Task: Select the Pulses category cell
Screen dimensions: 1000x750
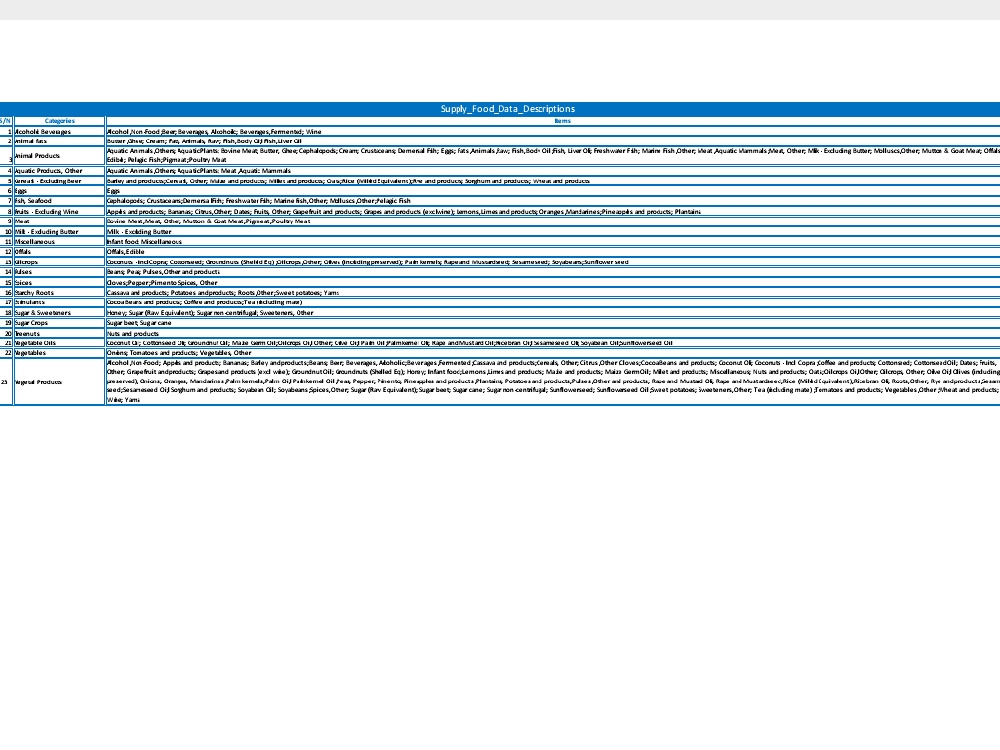Action: coord(59,272)
